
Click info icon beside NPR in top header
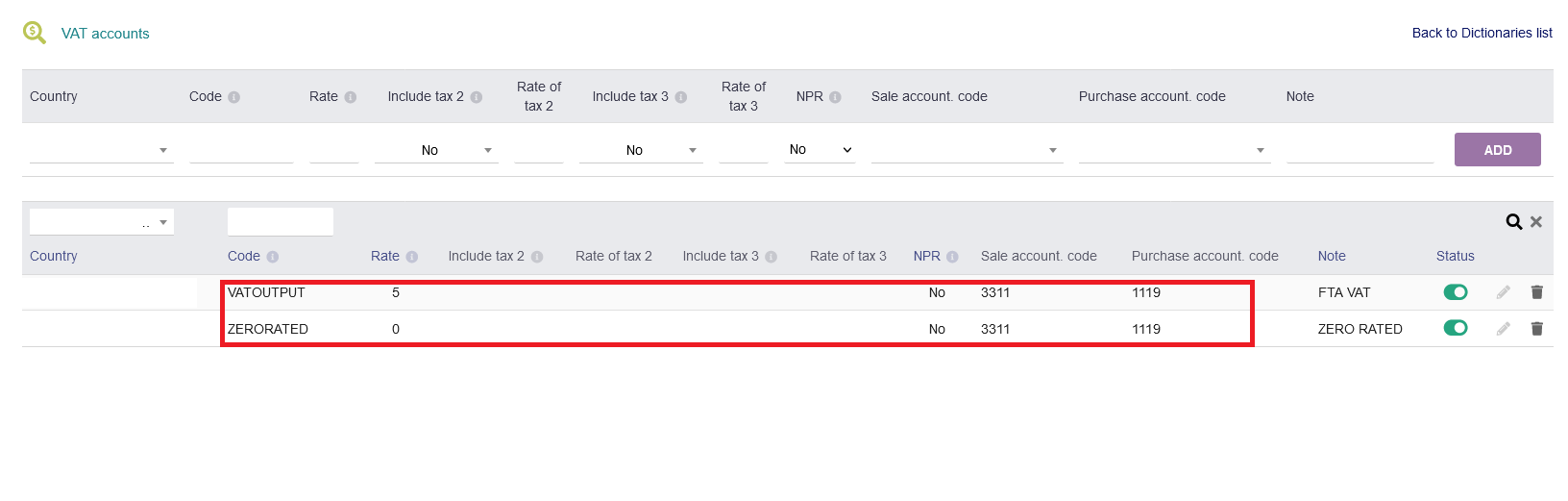tap(835, 97)
